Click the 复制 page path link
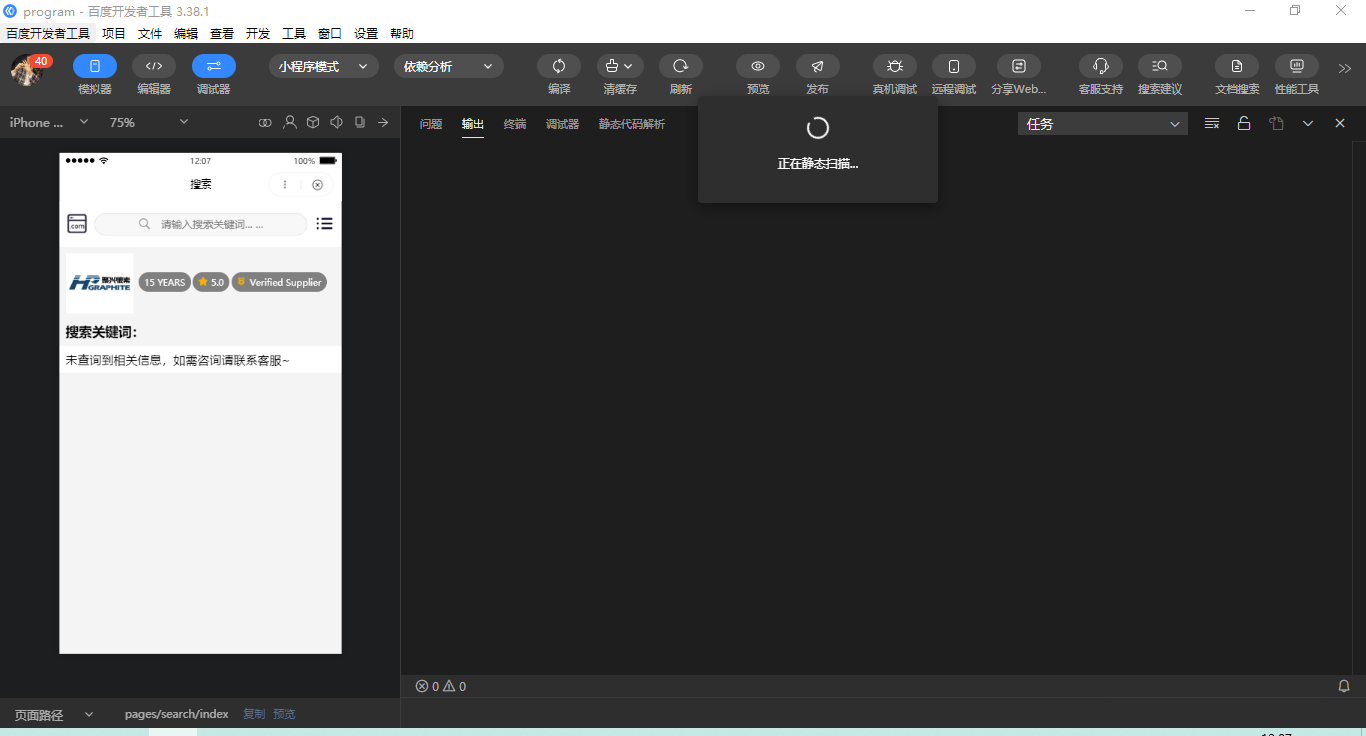Image resolution: width=1366 pixels, height=736 pixels. tap(254, 714)
